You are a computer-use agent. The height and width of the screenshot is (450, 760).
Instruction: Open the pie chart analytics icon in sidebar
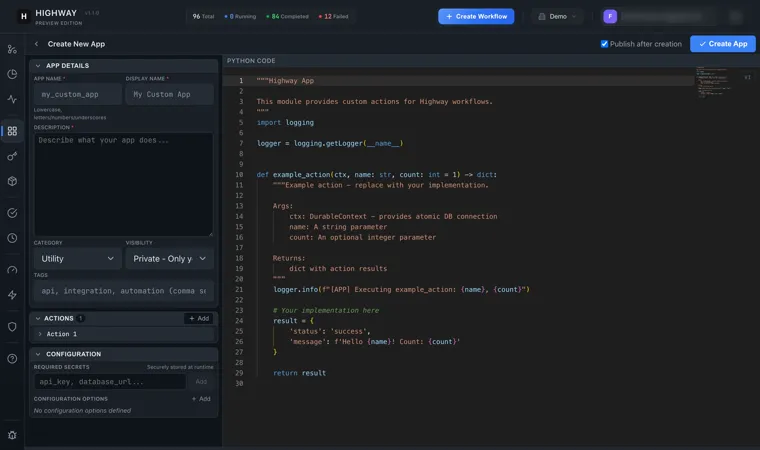click(12, 74)
